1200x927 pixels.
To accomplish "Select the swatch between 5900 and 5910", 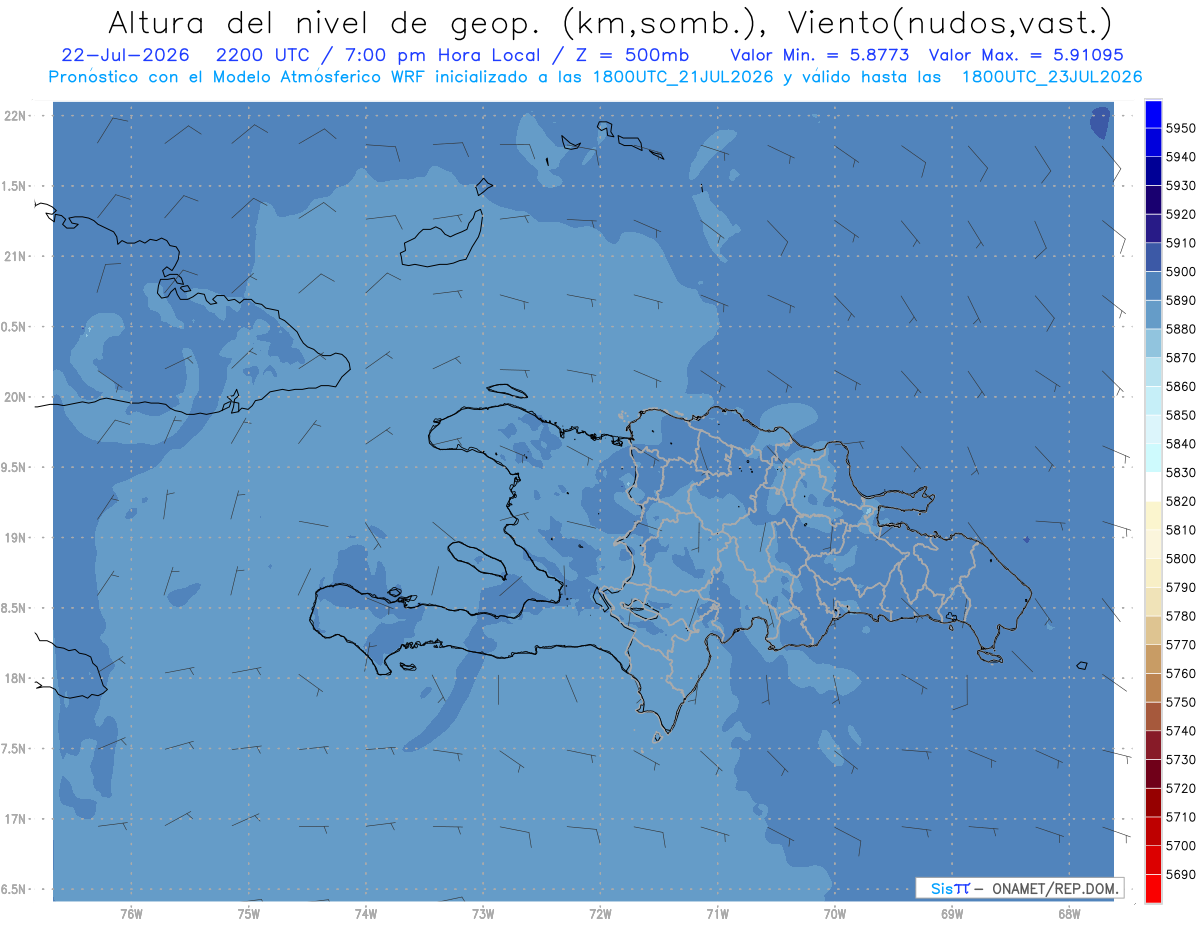I will click(x=1153, y=257).
